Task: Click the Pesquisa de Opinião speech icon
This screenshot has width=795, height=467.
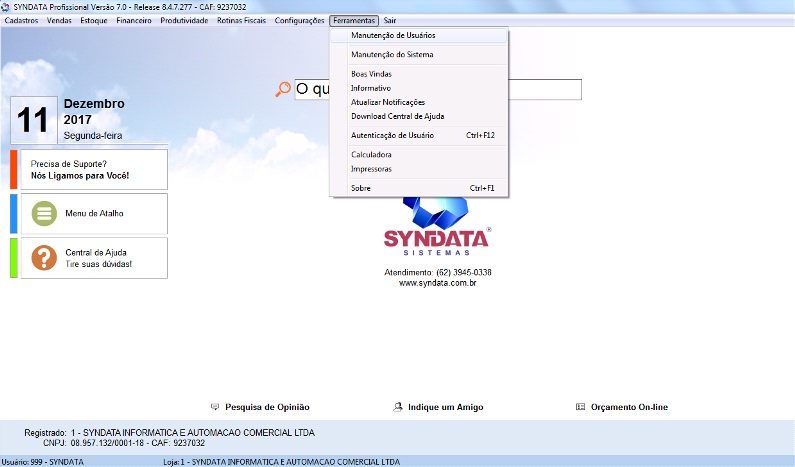Action: click(215, 407)
